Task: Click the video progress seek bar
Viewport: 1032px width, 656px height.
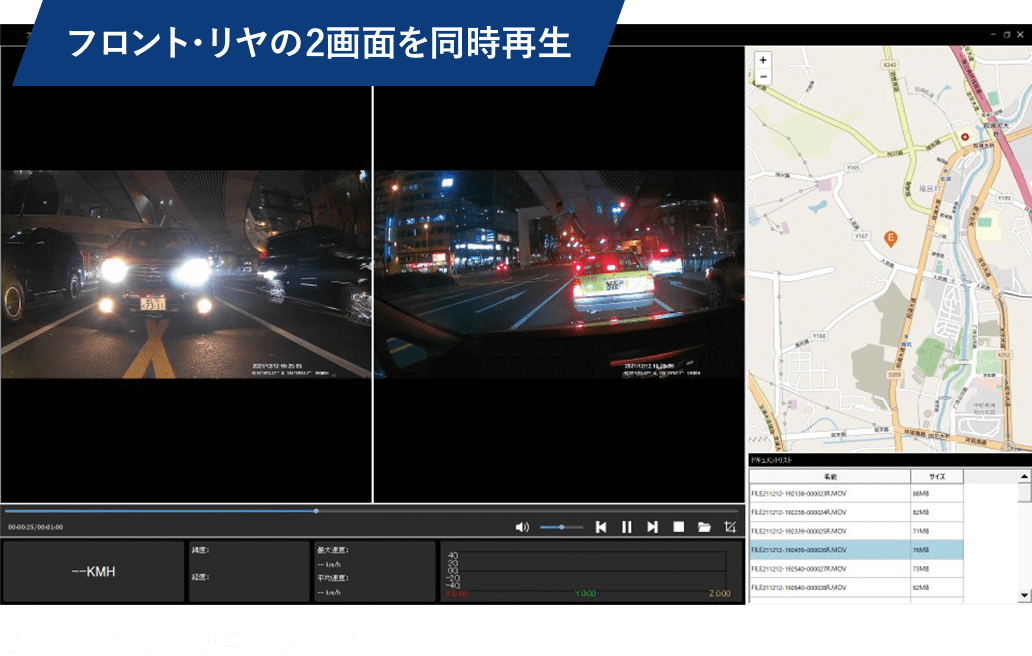Action: tap(372, 511)
